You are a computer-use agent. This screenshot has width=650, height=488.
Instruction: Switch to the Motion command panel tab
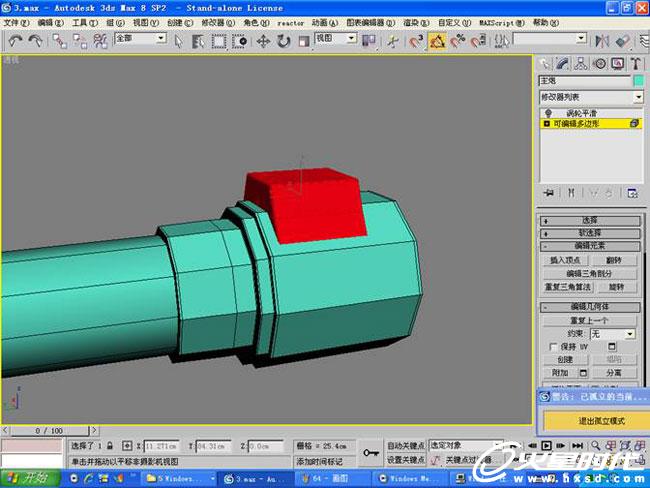[599, 63]
